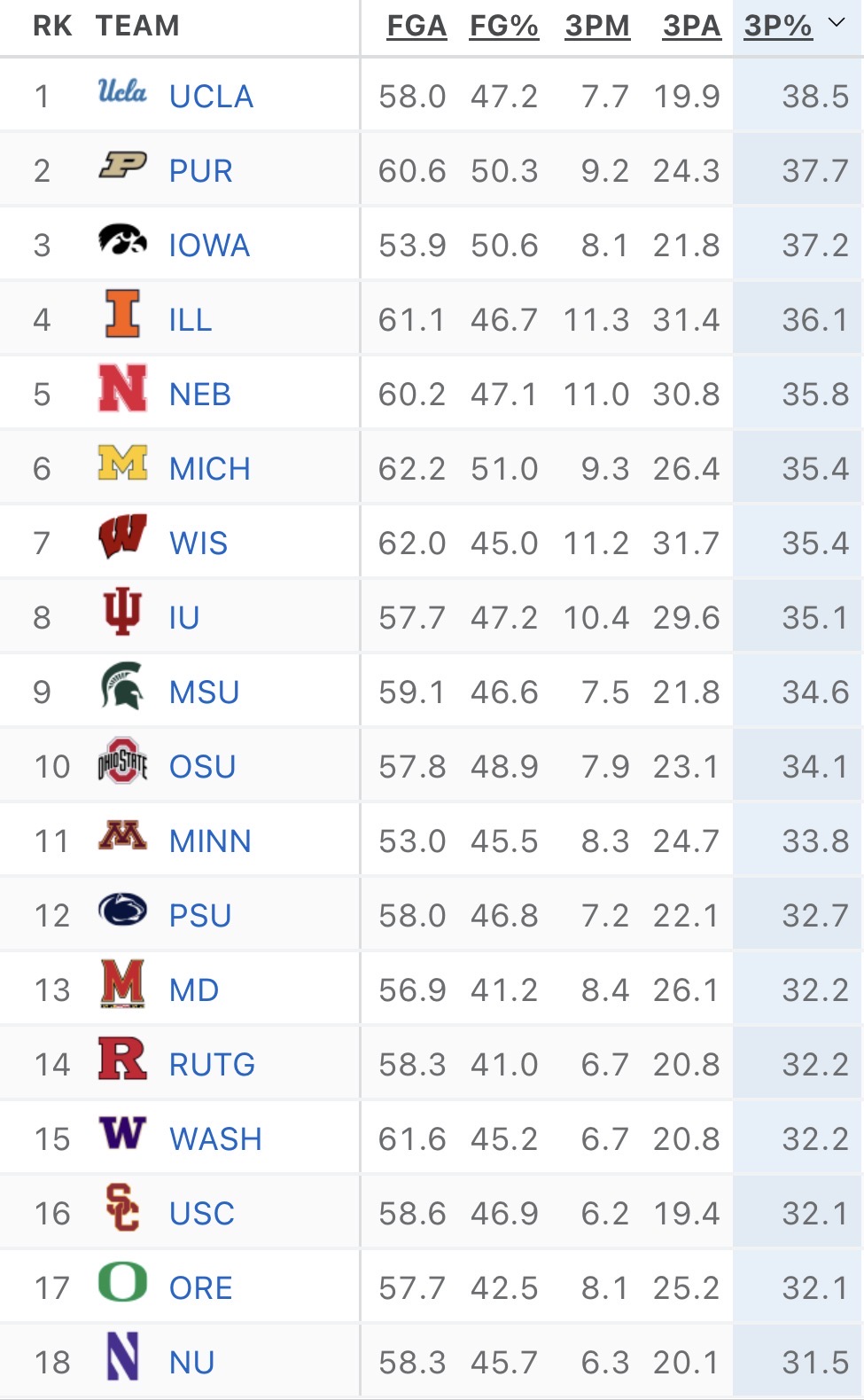Open the WASH team page link
The width and height of the screenshot is (864, 1400).
click(x=215, y=1139)
